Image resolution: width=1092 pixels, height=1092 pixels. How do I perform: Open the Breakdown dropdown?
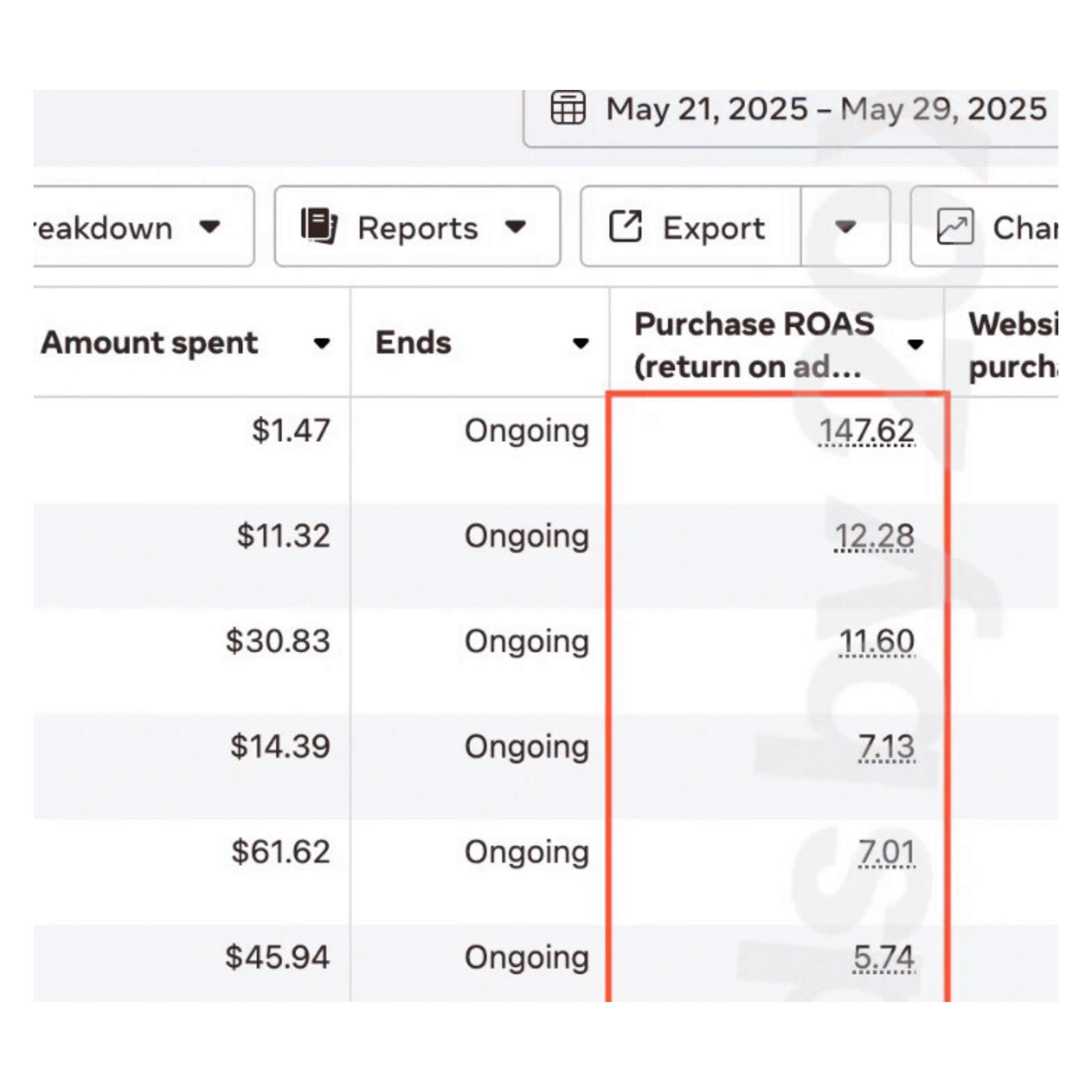click(210, 227)
